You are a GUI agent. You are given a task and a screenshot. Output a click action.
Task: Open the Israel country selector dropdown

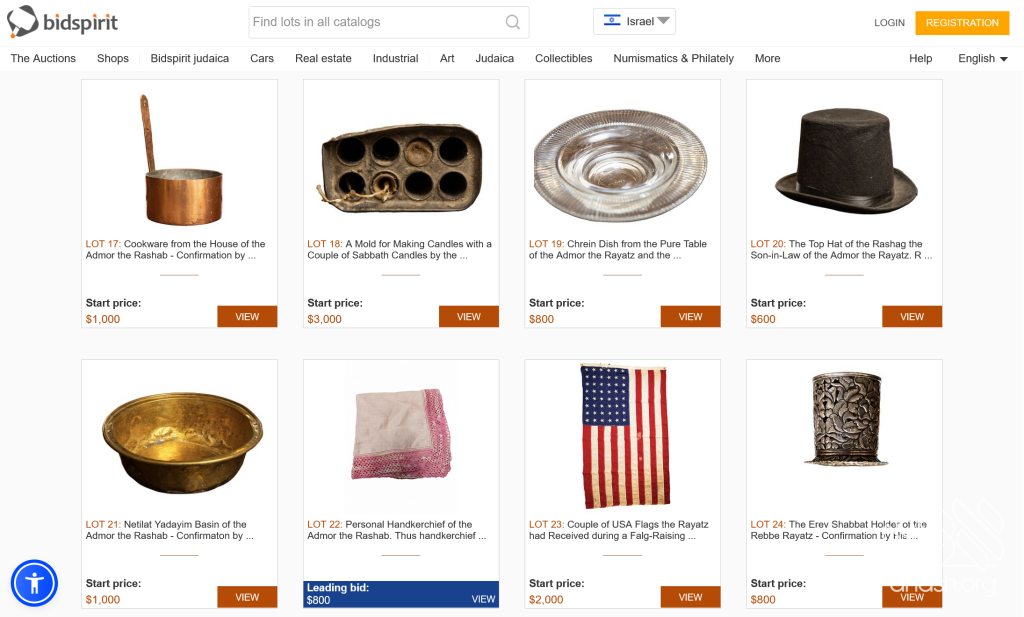634,21
